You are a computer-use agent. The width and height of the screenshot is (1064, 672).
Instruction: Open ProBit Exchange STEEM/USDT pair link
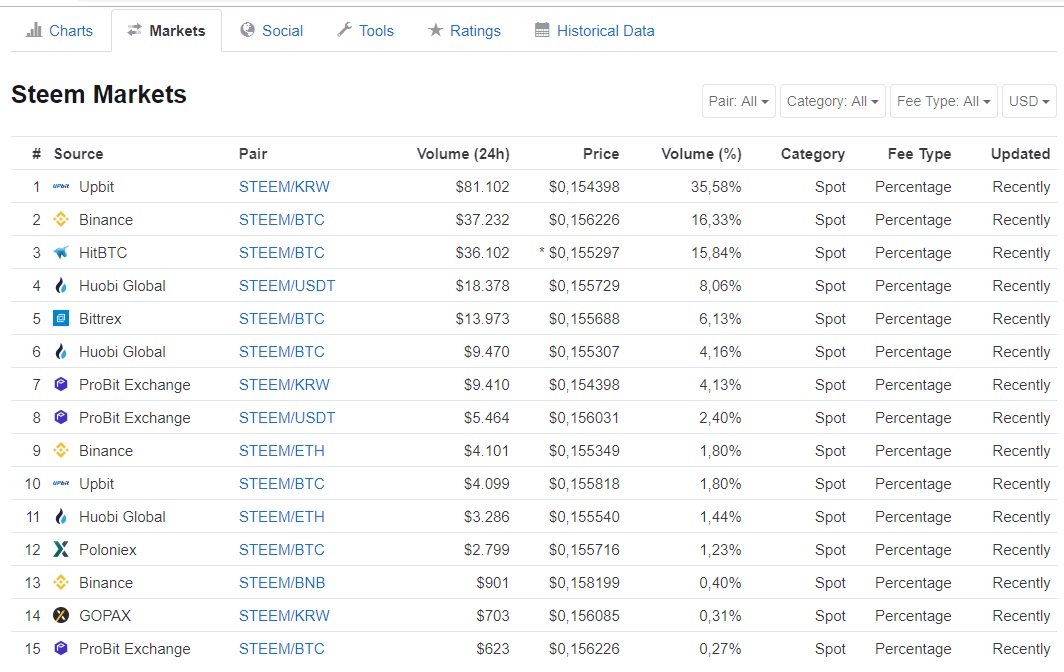[x=287, y=417]
